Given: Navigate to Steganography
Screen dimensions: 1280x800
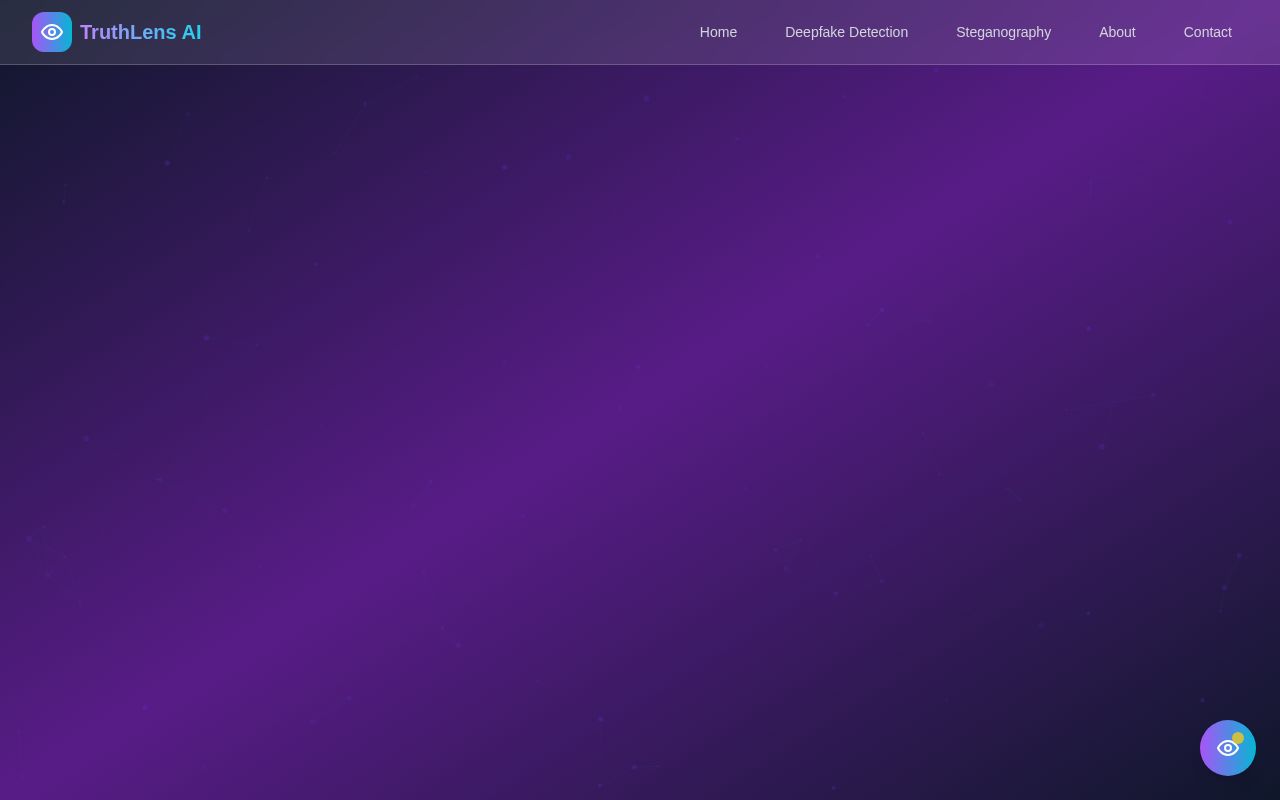Looking at the screenshot, I should [x=1003, y=32].
